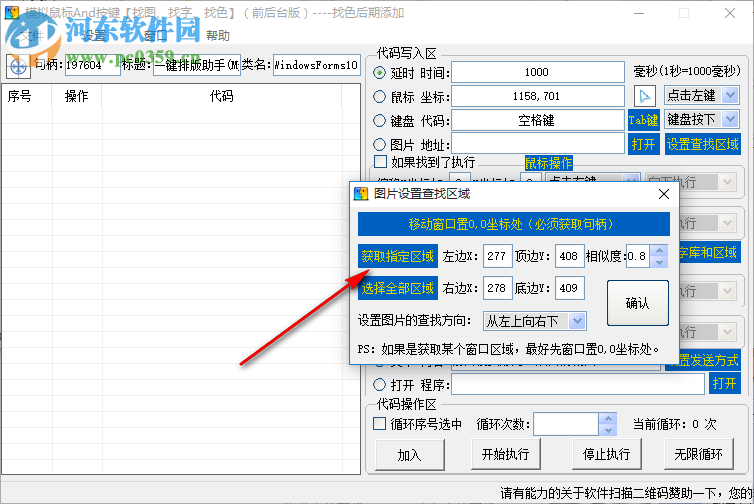This screenshot has height=504, width=754.
Task: Increase the 相似度 value with up arrow
Action: (659, 251)
